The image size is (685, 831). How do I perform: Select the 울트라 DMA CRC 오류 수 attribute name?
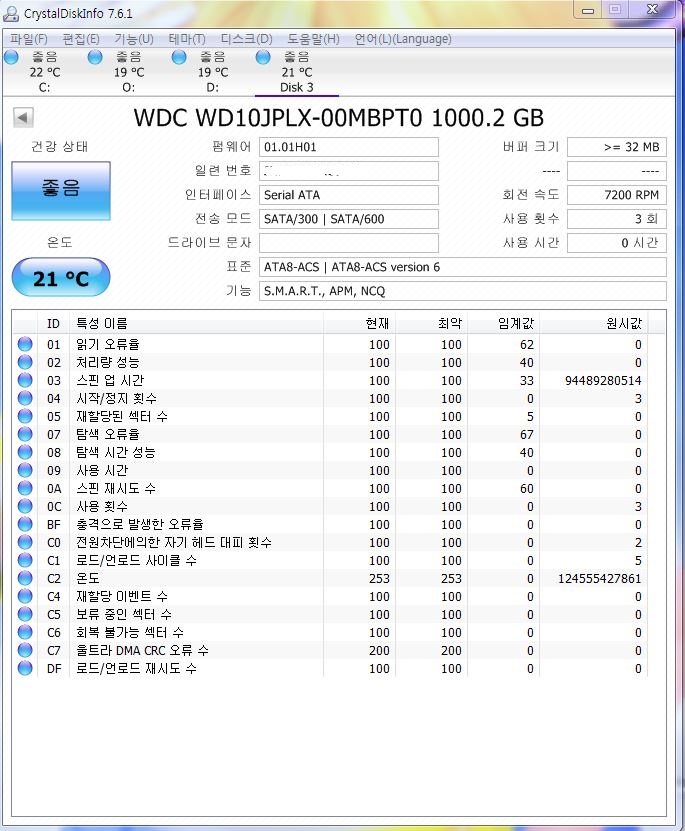tap(143, 651)
